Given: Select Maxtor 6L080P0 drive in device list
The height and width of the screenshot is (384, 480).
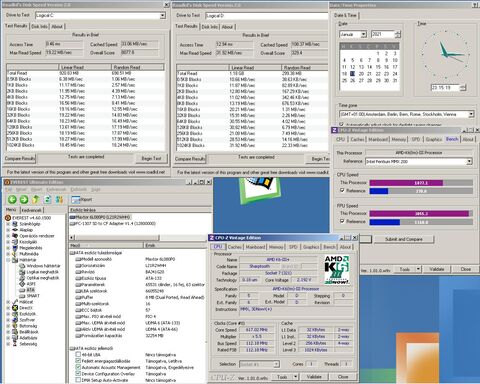Looking at the screenshot, I should click(100, 217).
